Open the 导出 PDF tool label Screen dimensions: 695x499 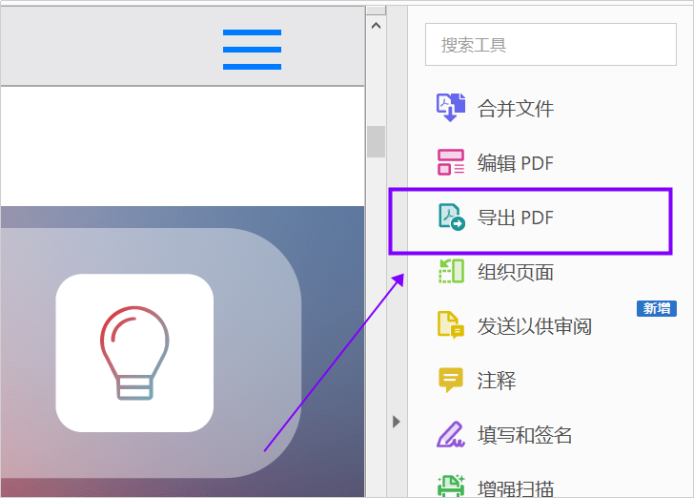click(x=515, y=218)
